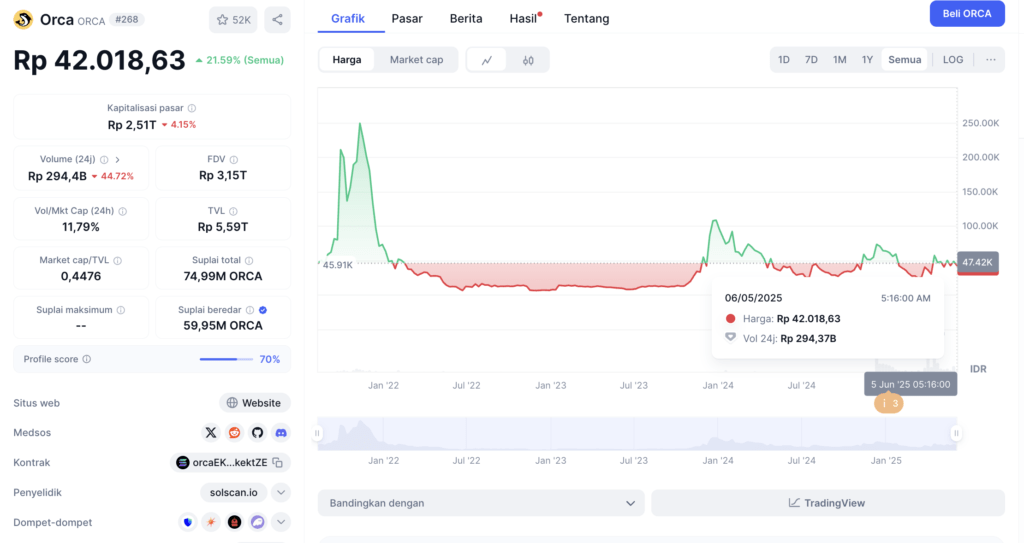Expand the Dompet-dompet wallets dropdown
Image resolution: width=1024 pixels, height=543 pixels.
pyautogui.click(x=281, y=522)
